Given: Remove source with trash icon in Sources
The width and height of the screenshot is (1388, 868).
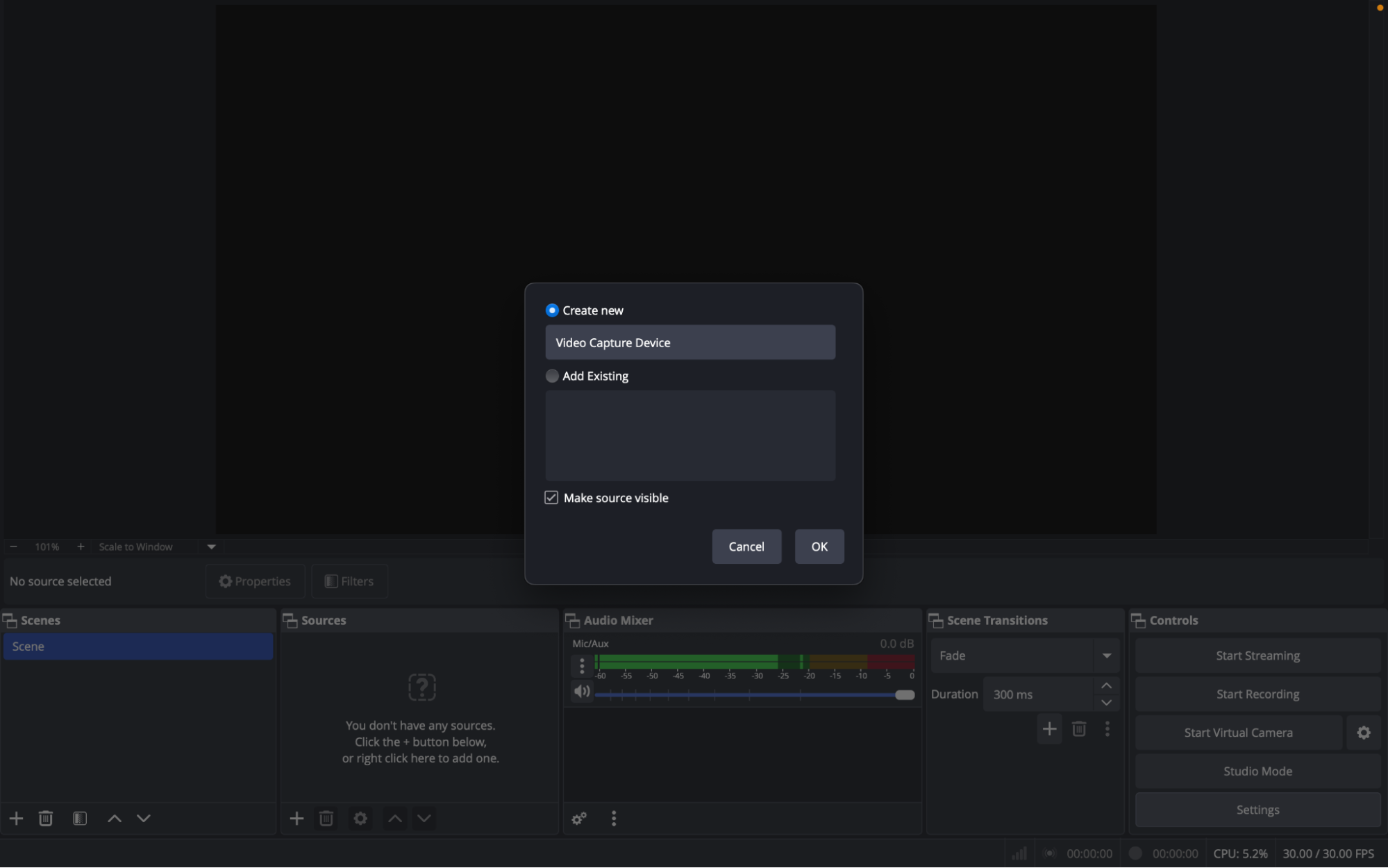Looking at the screenshot, I should (x=326, y=819).
